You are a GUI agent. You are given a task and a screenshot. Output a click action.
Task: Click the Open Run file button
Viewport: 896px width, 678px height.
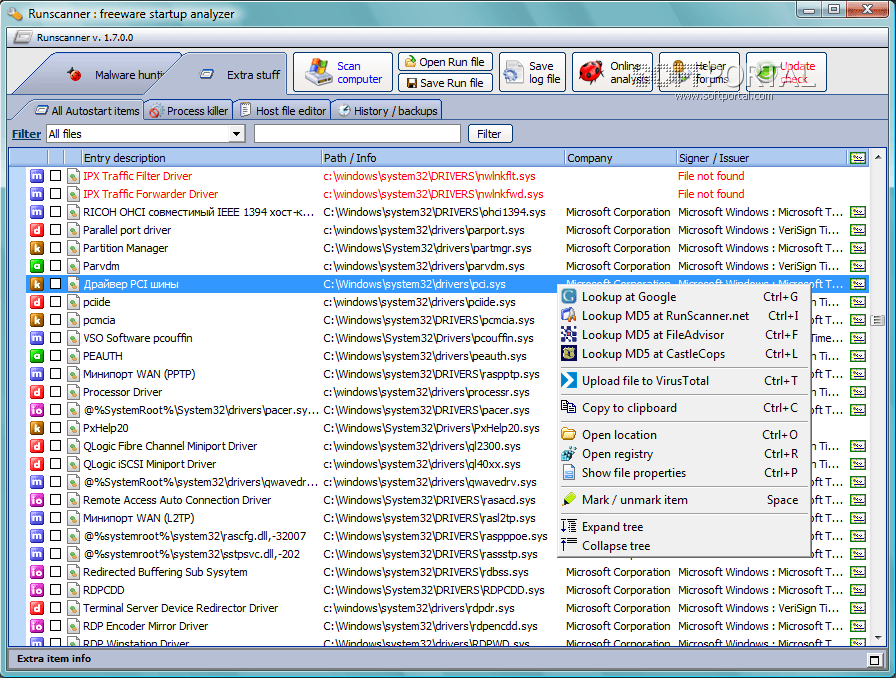click(443, 62)
